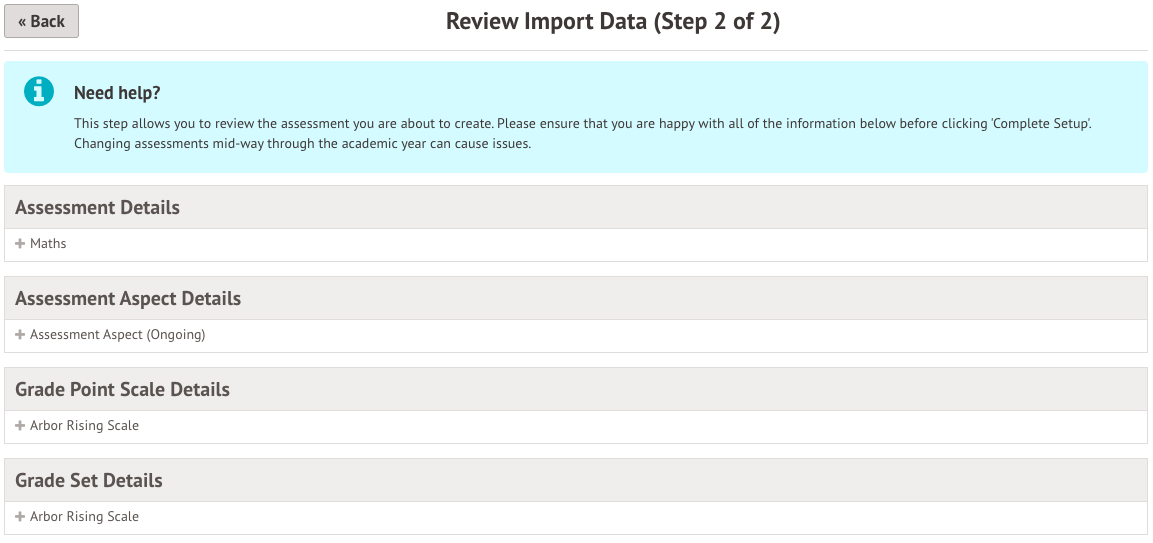This screenshot has width=1153, height=543.
Task: Expand the Assessment Aspect (Ongoing) row
Action: [117, 335]
